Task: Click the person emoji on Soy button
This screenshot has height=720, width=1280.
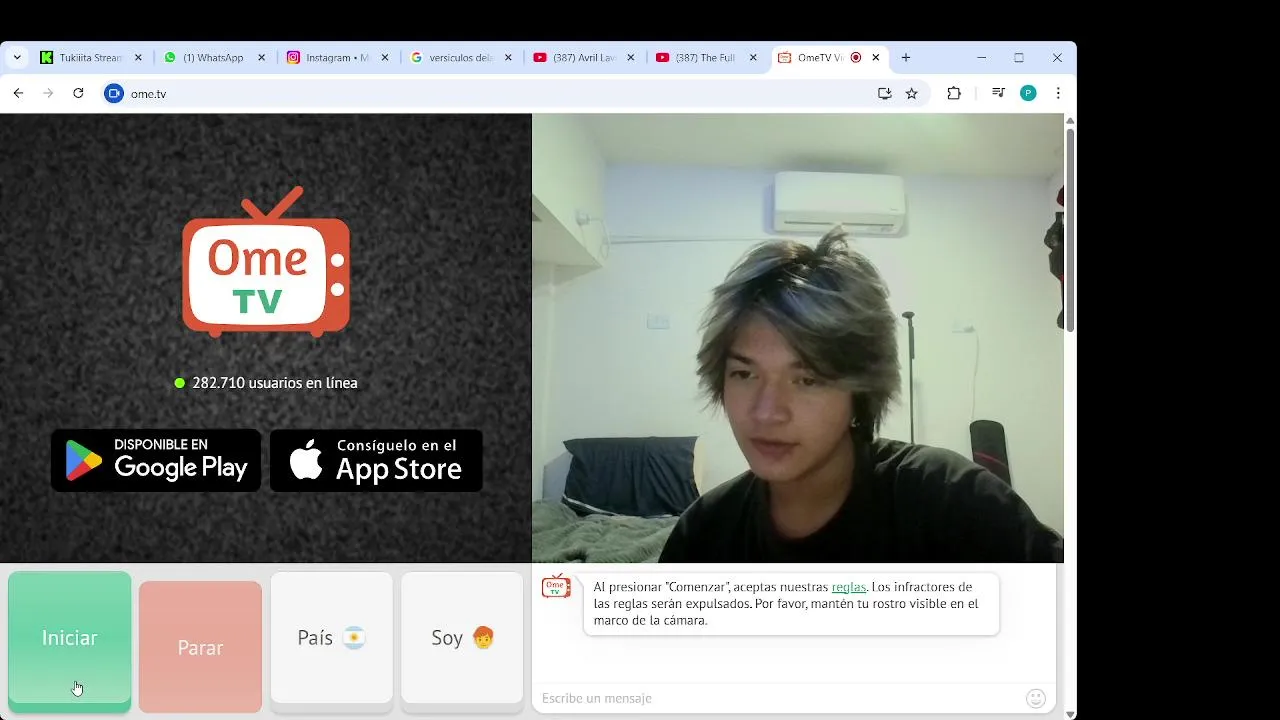Action: coord(483,638)
